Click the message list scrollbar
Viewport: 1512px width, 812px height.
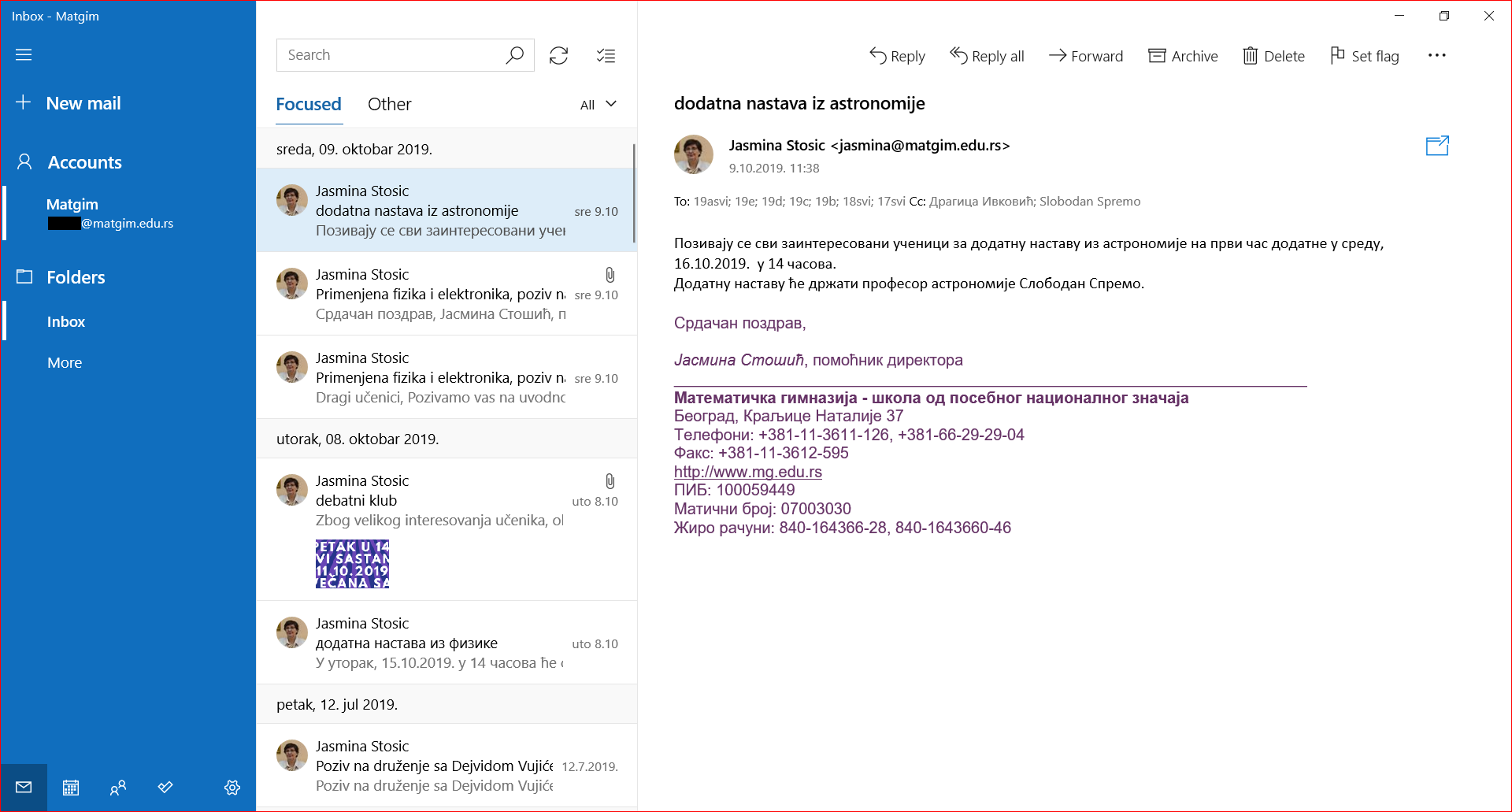coord(634,193)
